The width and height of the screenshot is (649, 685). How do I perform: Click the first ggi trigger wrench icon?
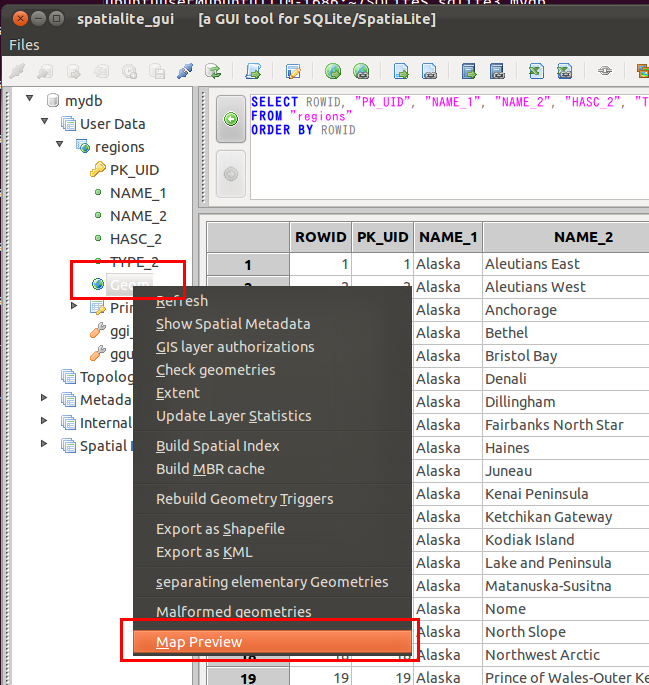[x=98, y=331]
